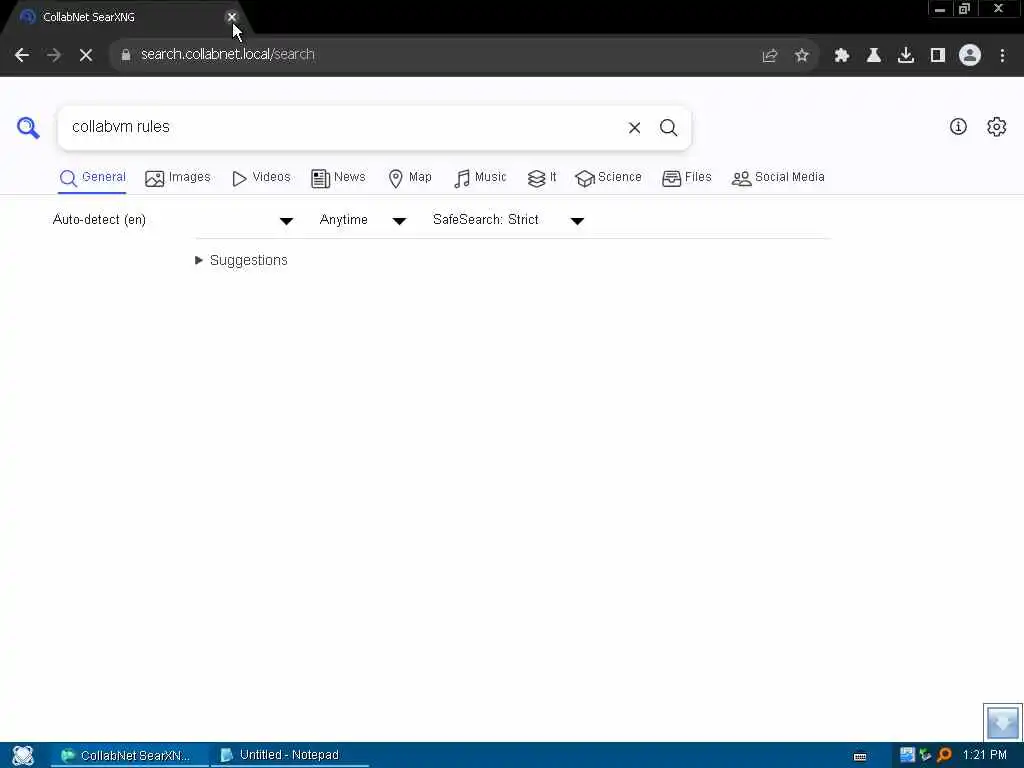
Task: Switch to the Music category
Action: [480, 178]
